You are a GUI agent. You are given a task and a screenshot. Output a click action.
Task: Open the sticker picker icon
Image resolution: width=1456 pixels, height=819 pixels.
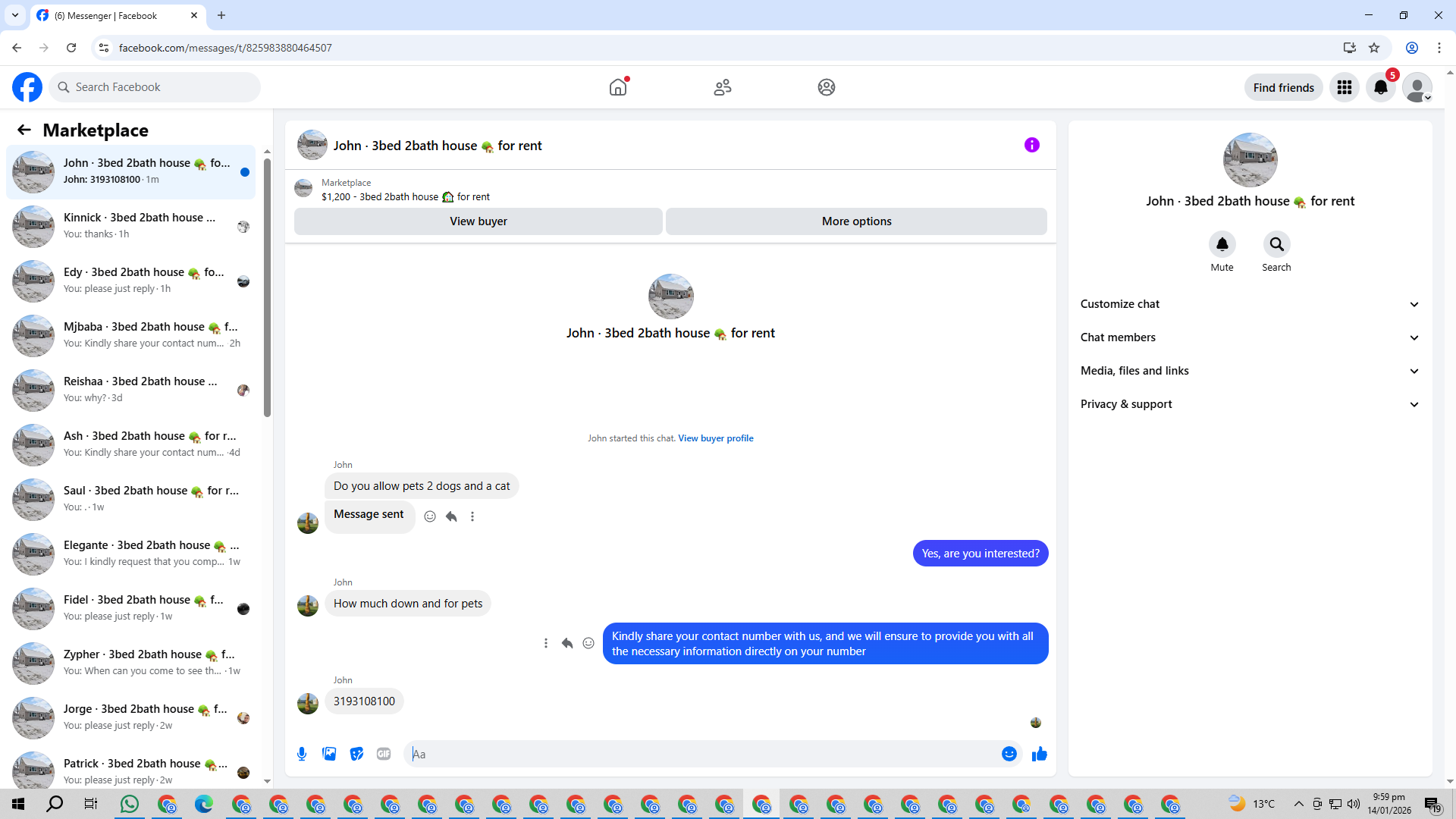[356, 754]
